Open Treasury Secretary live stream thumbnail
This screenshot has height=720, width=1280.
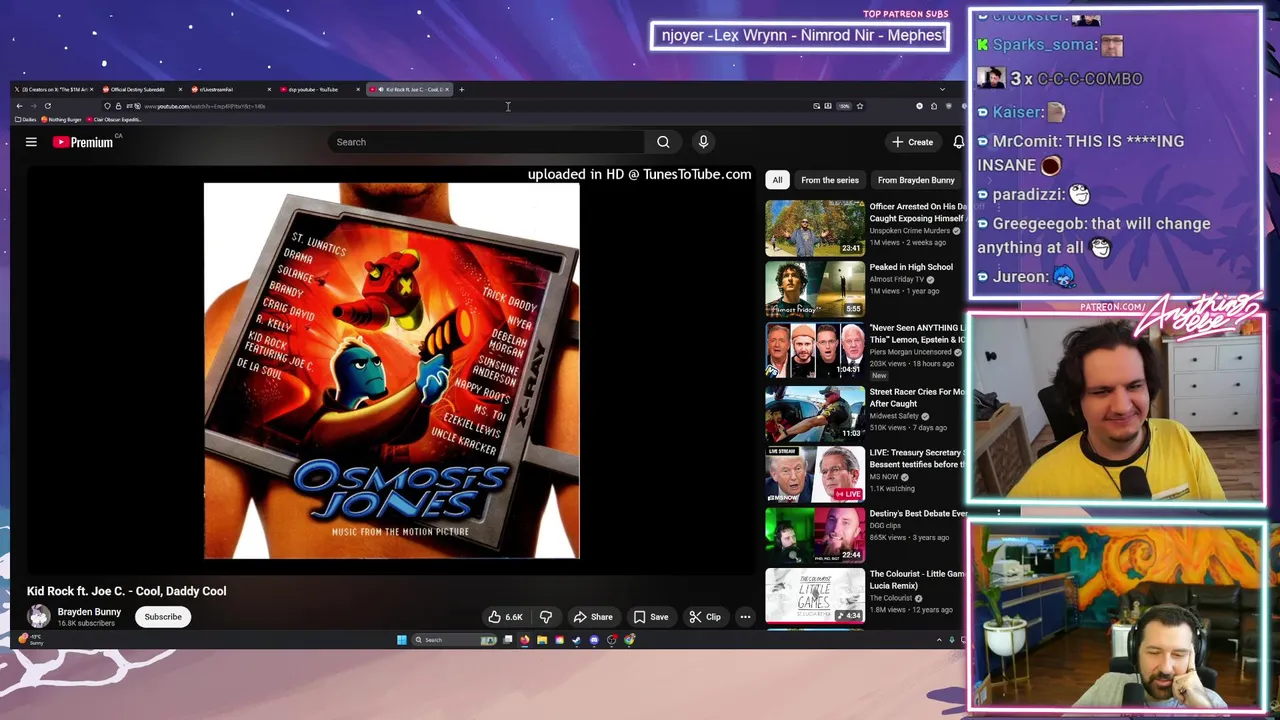815,473
